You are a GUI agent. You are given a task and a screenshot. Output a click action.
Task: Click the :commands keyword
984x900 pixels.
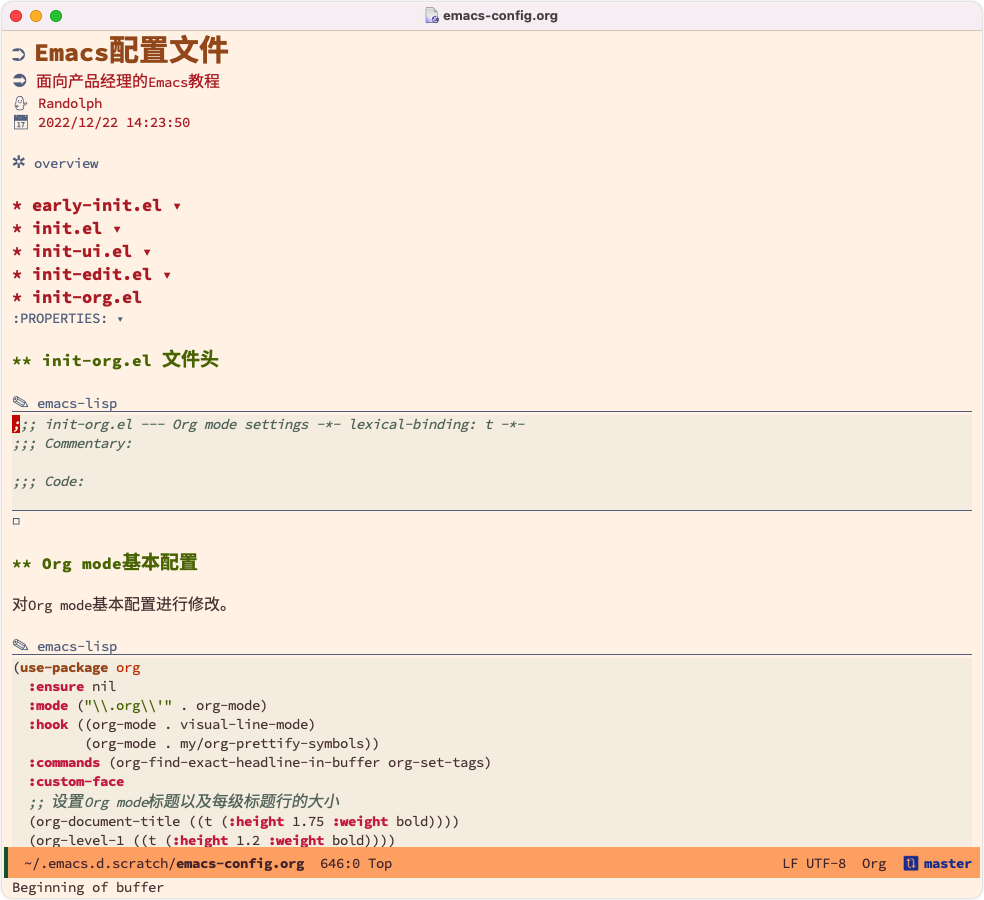point(65,763)
